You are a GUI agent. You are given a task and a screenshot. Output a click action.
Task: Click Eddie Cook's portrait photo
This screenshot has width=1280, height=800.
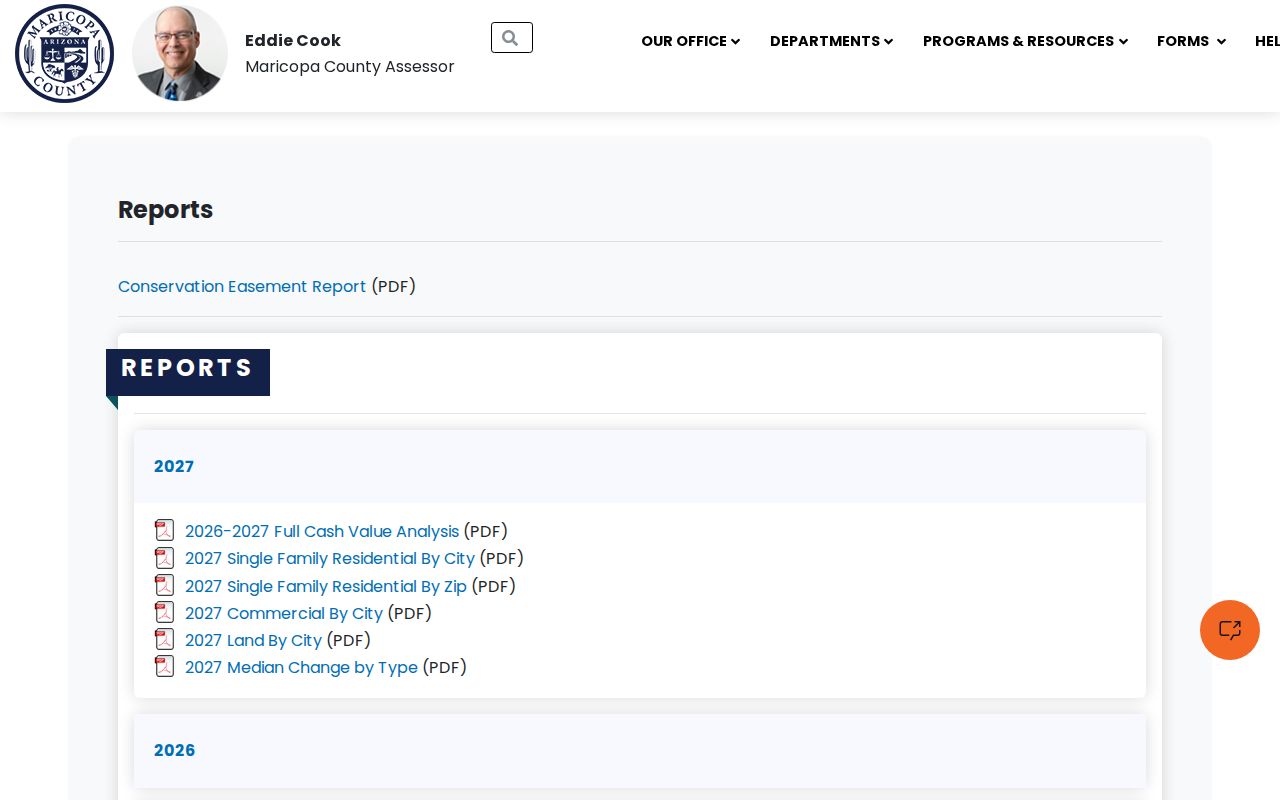[180, 53]
